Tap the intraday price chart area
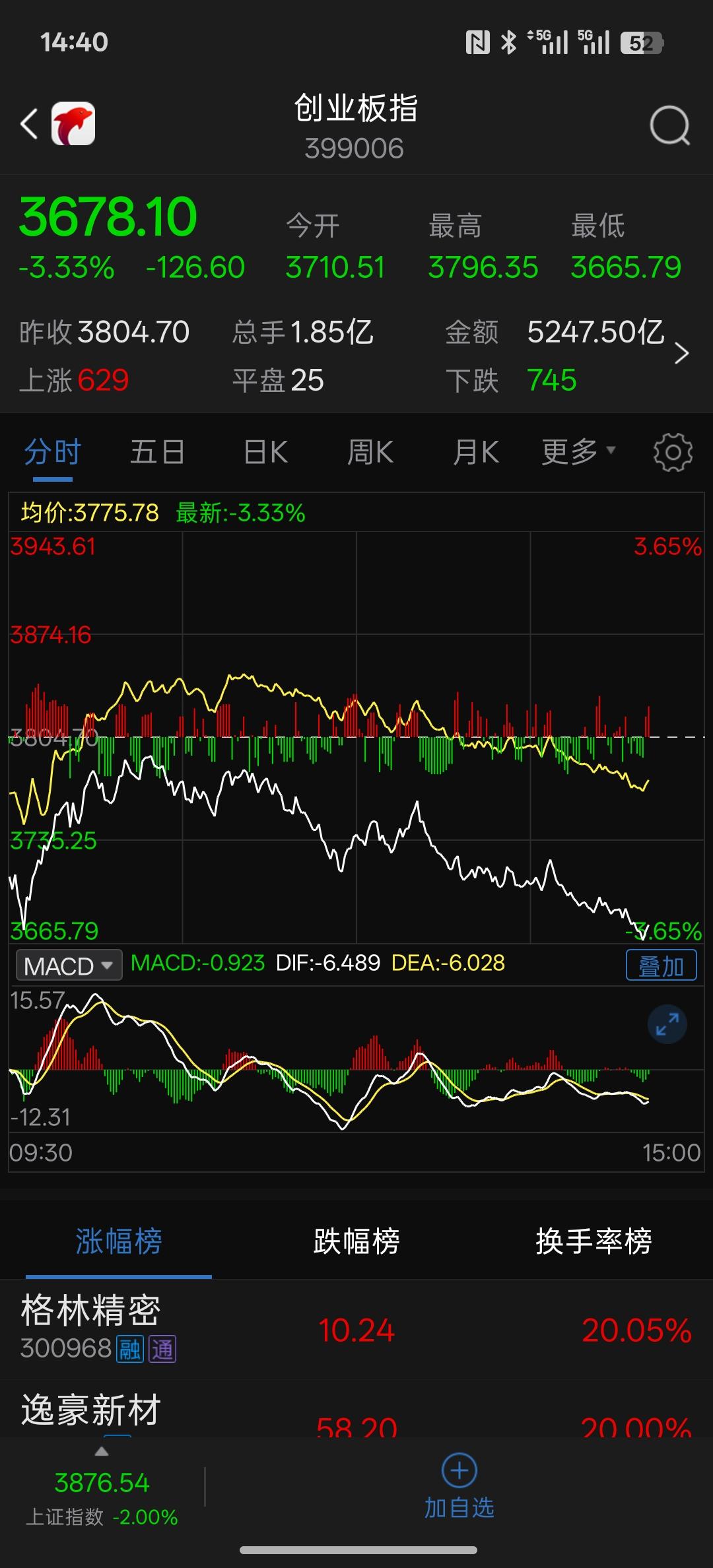 pos(356,737)
